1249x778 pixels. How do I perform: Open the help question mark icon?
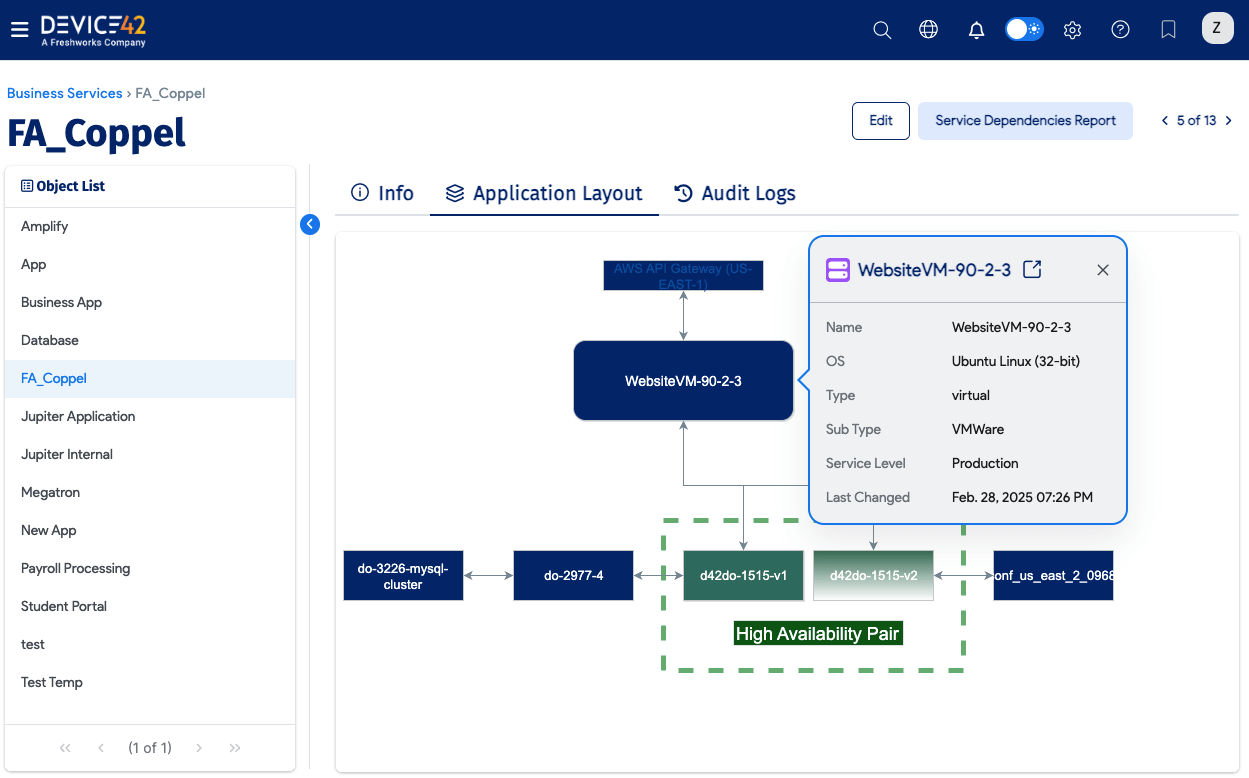click(1120, 30)
